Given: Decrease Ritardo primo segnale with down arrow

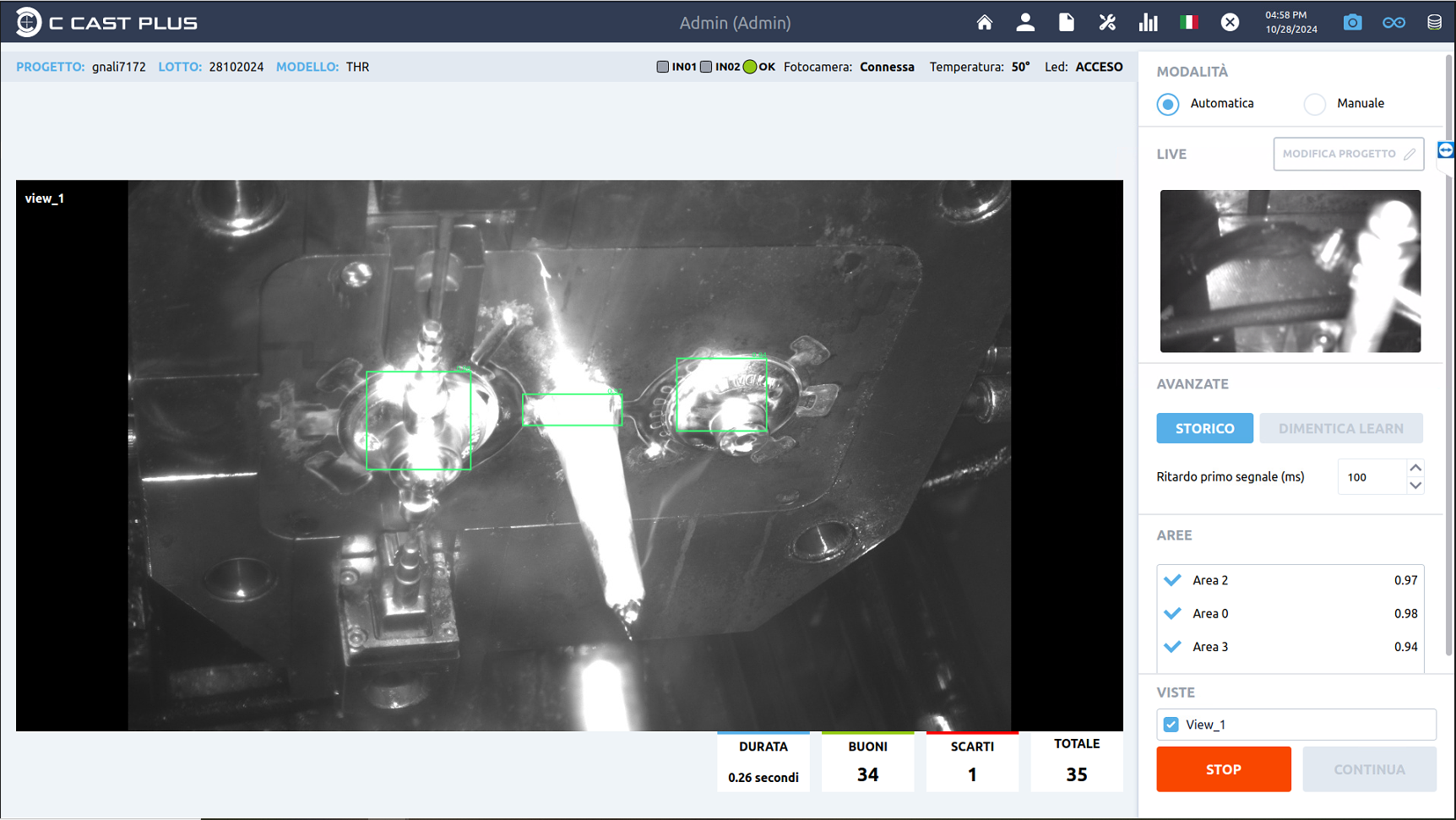Looking at the screenshot, I should (1415, 486).
